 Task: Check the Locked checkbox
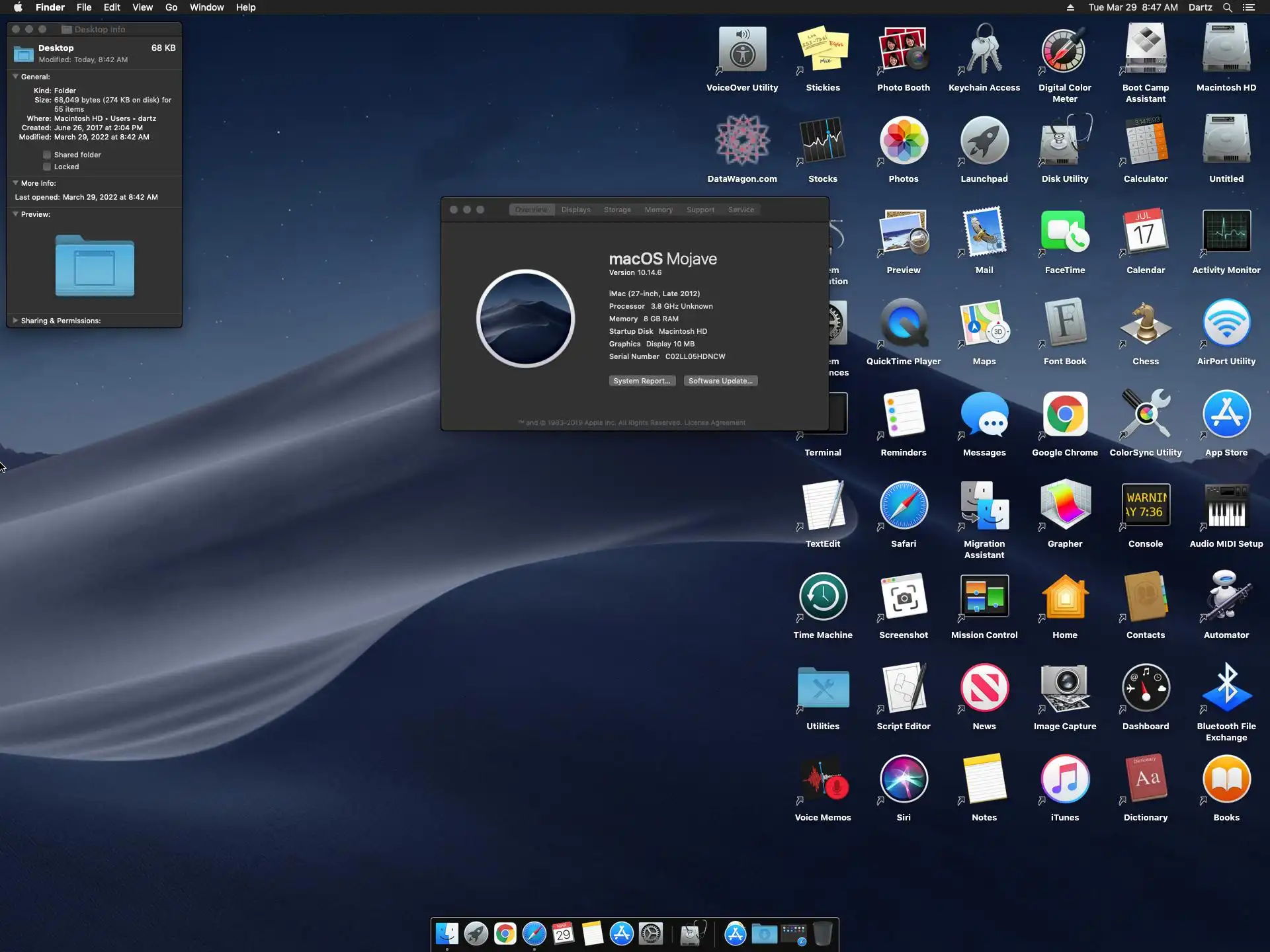click(x=47, y=167)
